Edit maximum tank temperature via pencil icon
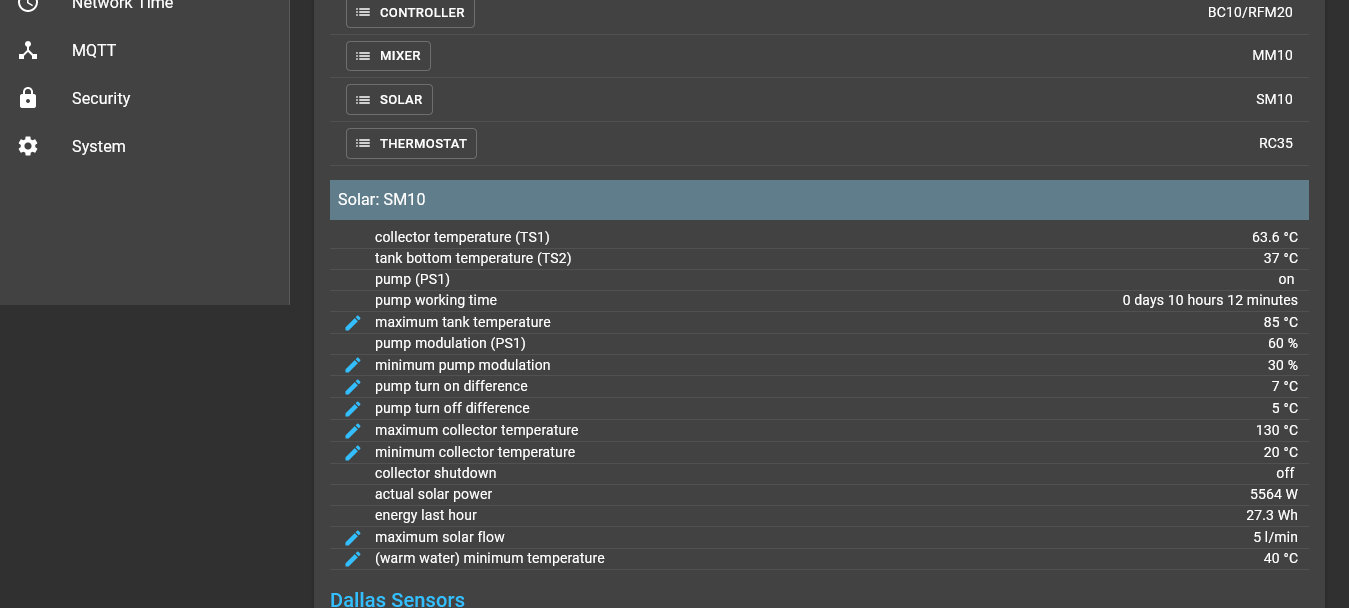The image size is (1349, 608). click(352, 322)
